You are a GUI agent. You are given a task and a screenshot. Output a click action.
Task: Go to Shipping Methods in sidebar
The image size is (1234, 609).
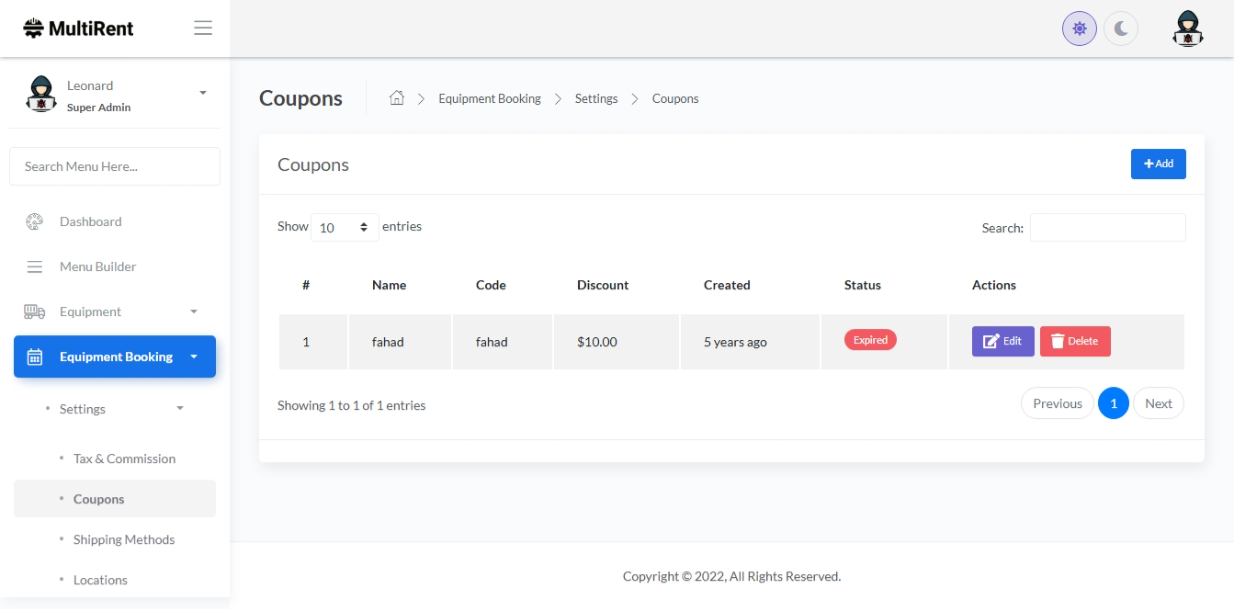tap(123, 540)
